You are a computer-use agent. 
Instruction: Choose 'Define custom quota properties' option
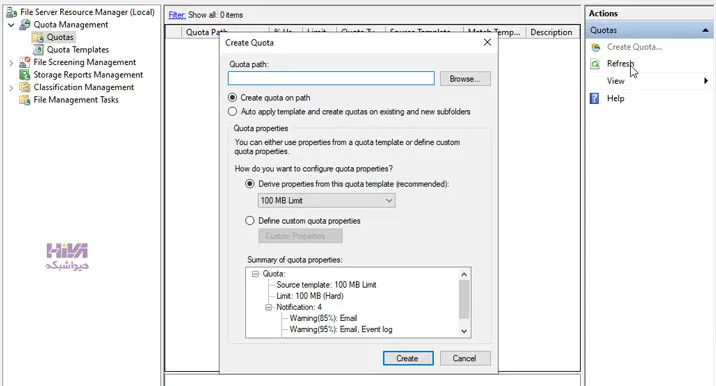tap(249, 221)
